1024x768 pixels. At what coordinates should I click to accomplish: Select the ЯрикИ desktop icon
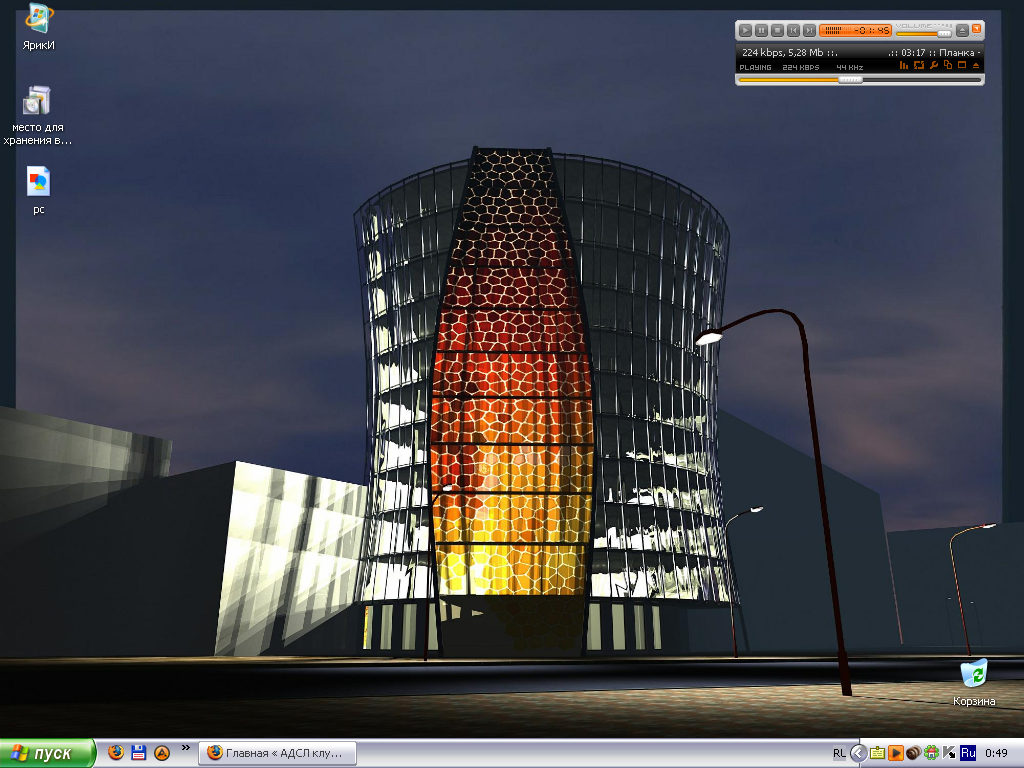[x=38, y=20]
